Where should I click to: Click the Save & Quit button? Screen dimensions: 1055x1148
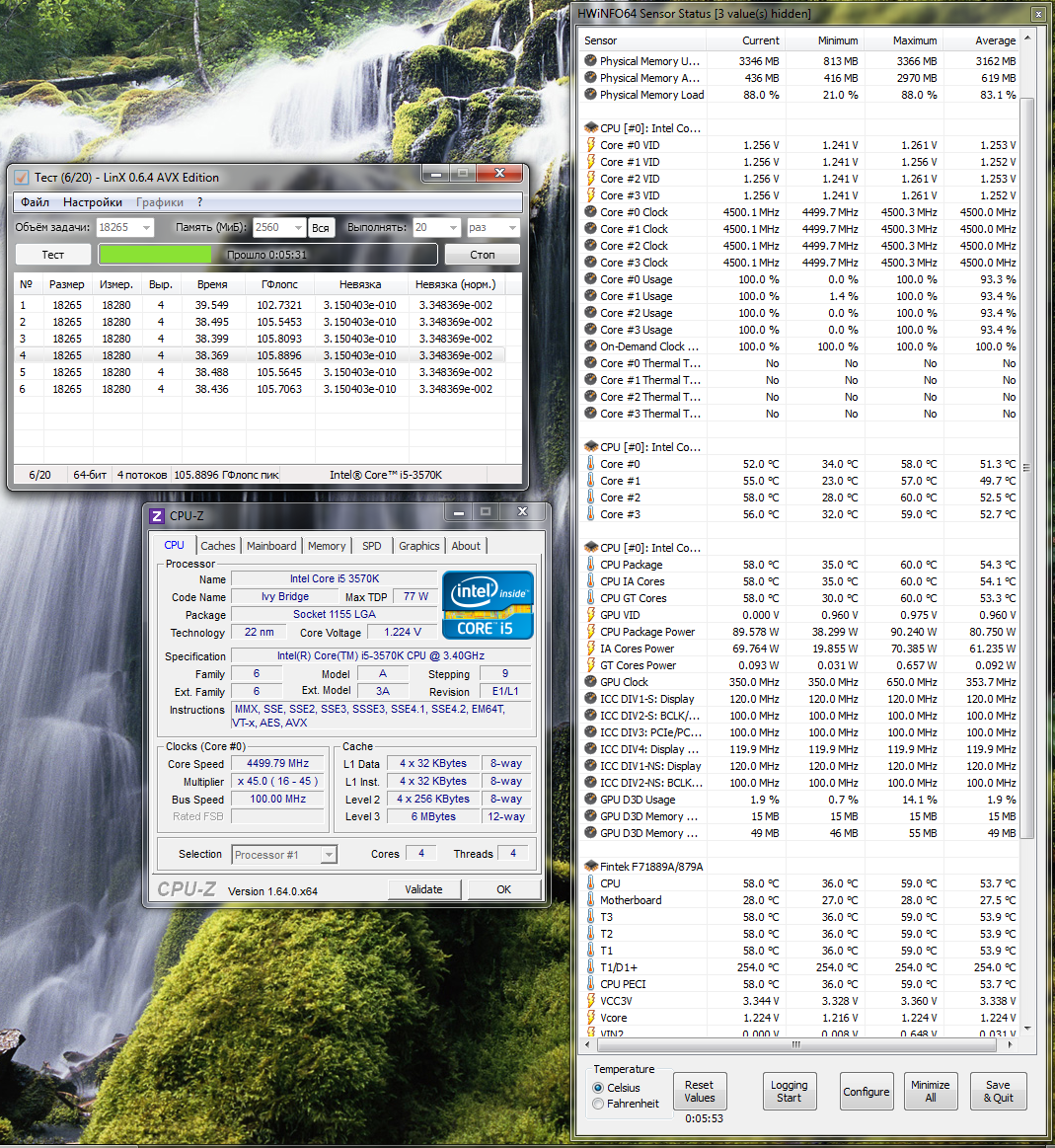tap(998, 1091)
